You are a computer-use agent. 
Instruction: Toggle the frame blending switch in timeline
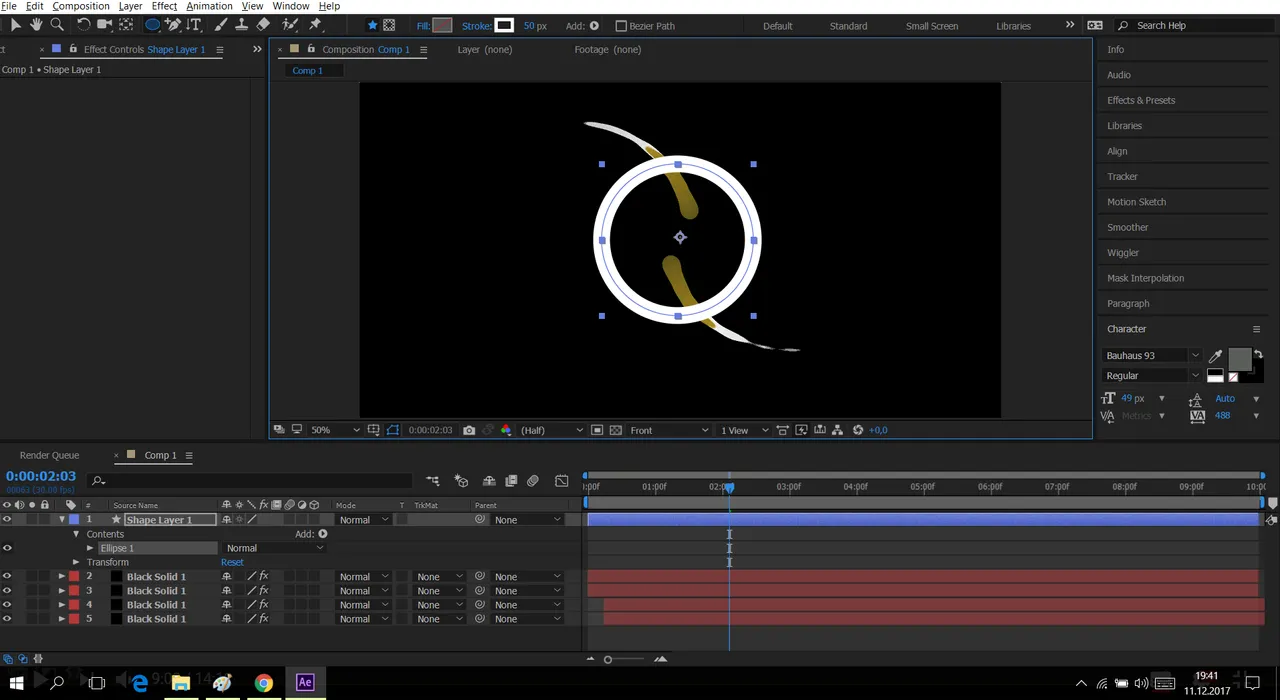click(x=511, y=481)
